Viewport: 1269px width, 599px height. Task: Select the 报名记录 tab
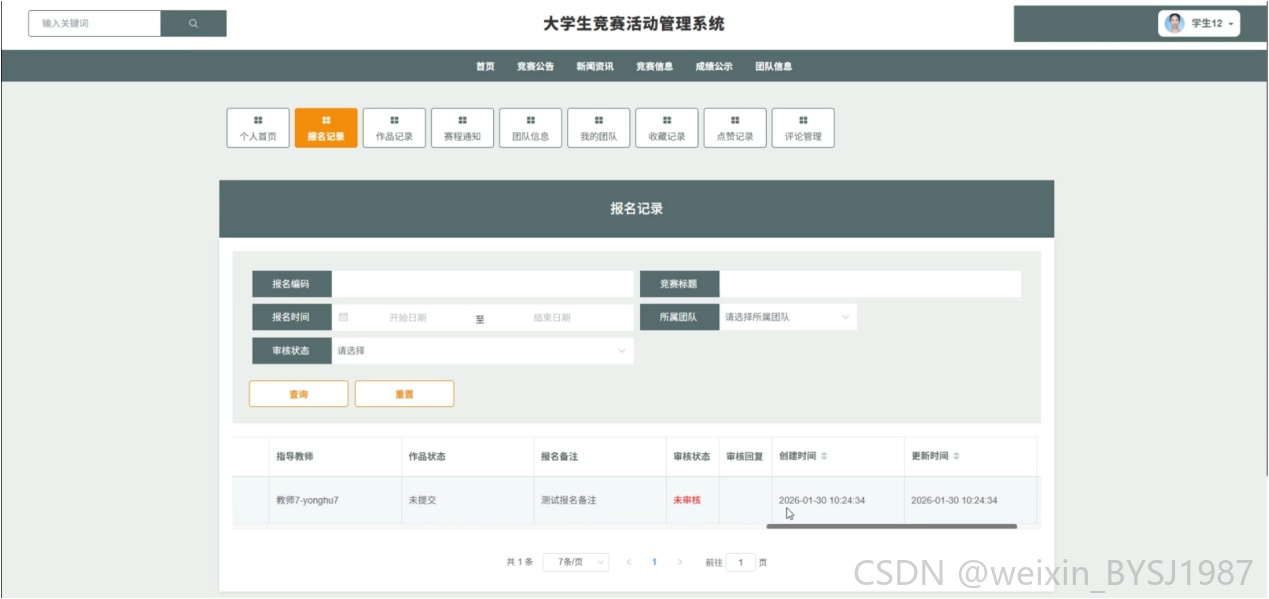[326, 128]
